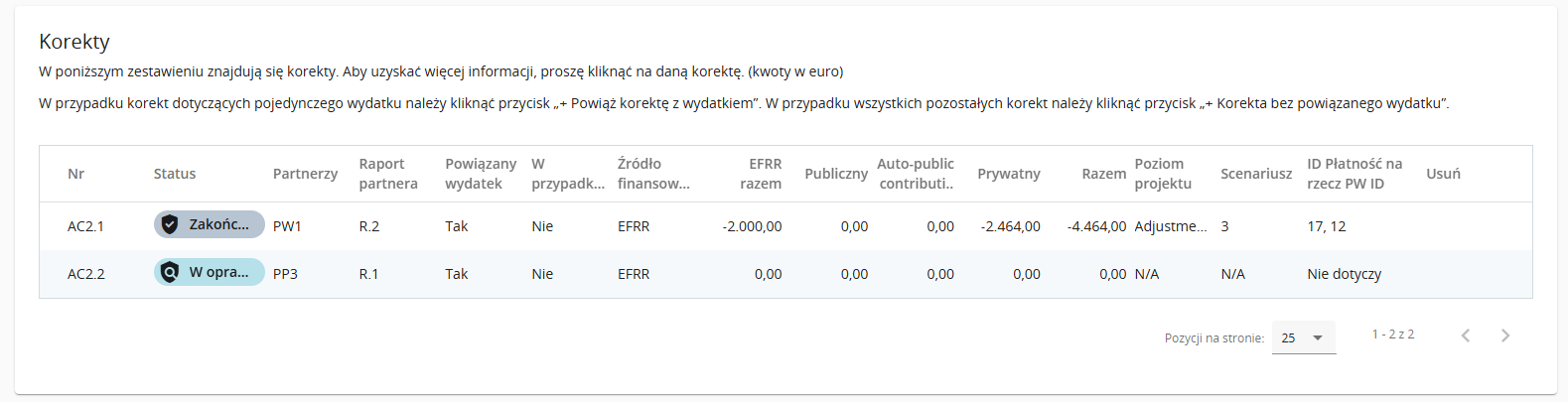This screenshot has height=402, width=1568.
Task: Click partner PW1 cell
Action: click(287, 226)
